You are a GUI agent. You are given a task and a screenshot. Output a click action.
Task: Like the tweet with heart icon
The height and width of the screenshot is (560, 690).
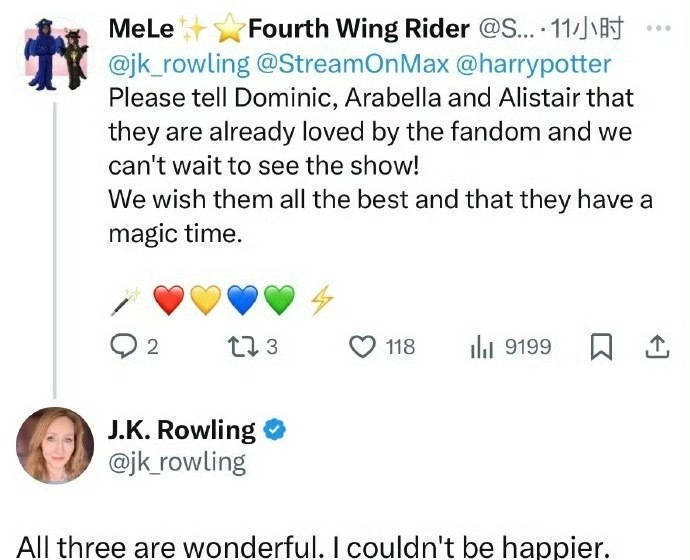tap(361, 347)
